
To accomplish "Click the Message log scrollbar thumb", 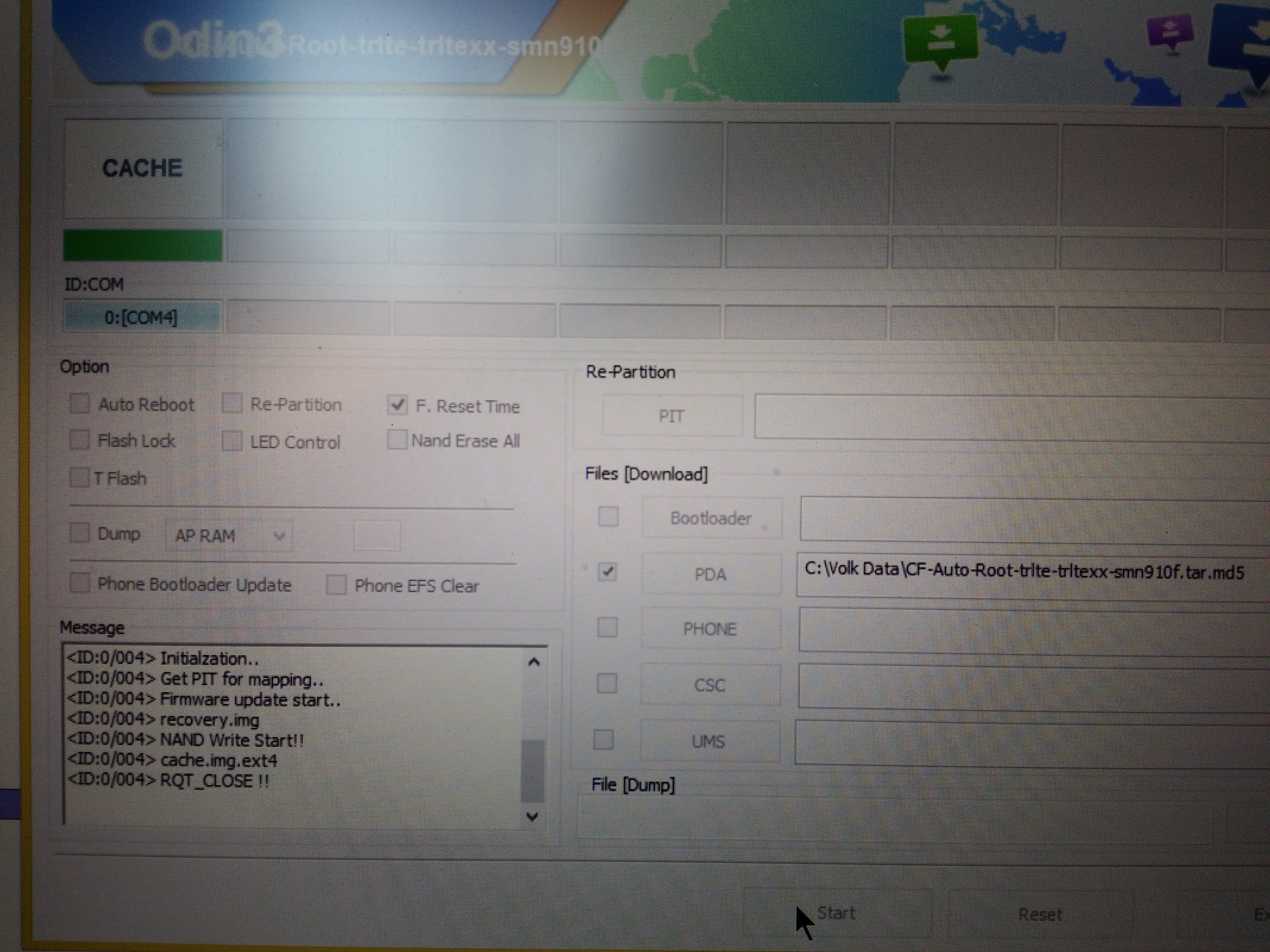I will tap(533, 771).
